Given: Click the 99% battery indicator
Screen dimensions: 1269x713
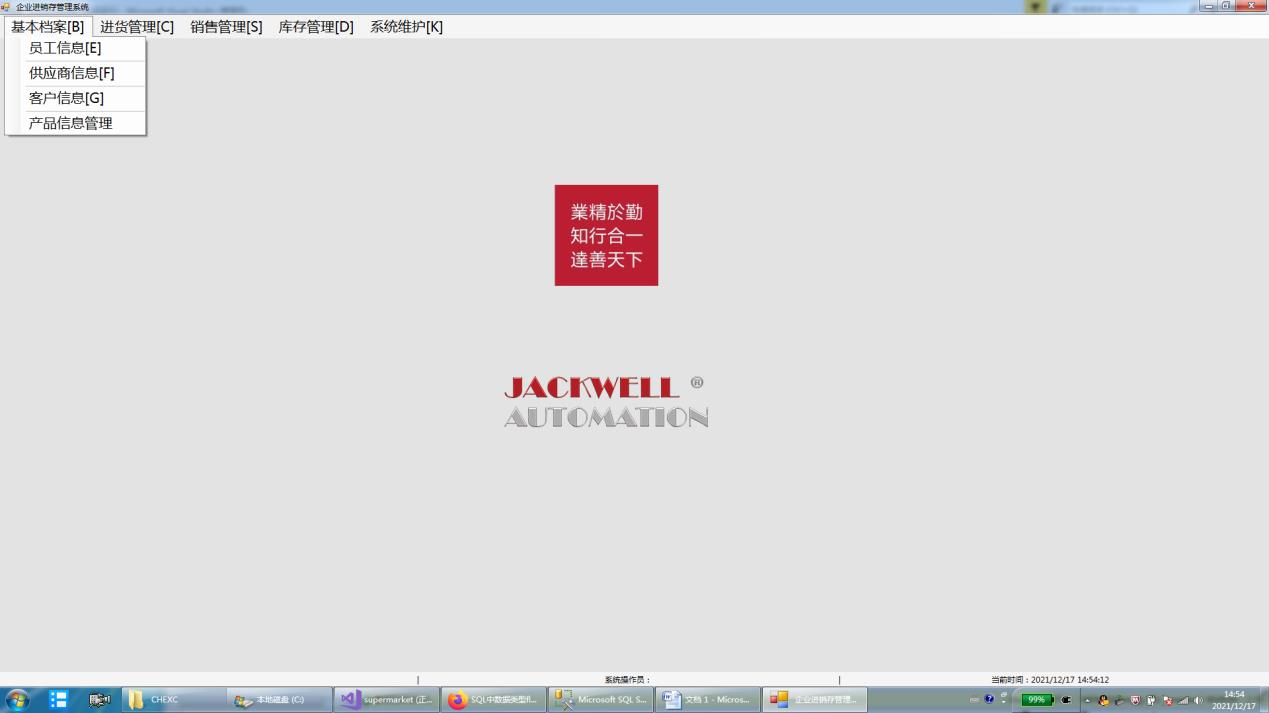Looking at the screenshot, I should click(x=1037, y=700).
